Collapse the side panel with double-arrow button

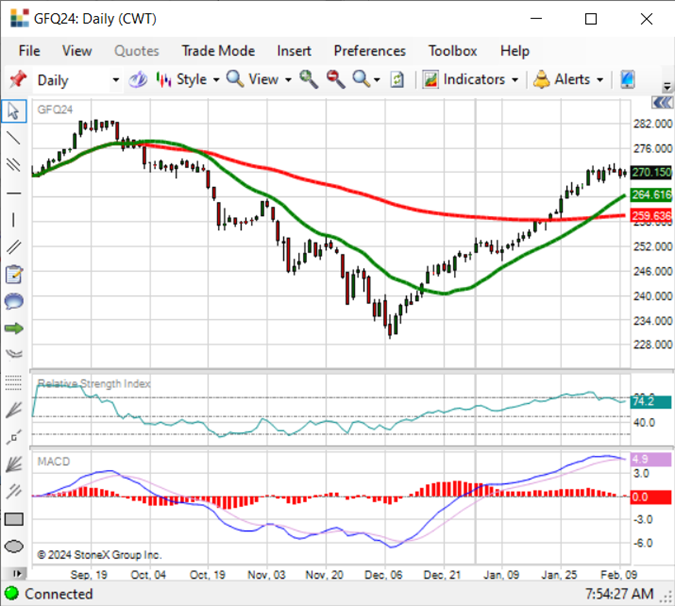coord(661,102)
